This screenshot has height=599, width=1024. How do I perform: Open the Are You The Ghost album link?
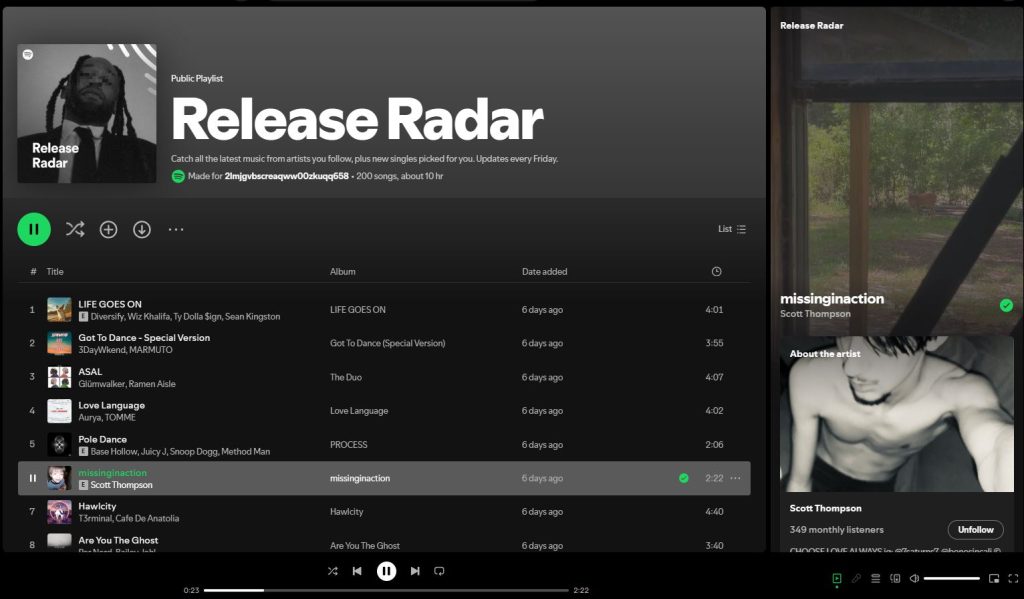(365, 545)
